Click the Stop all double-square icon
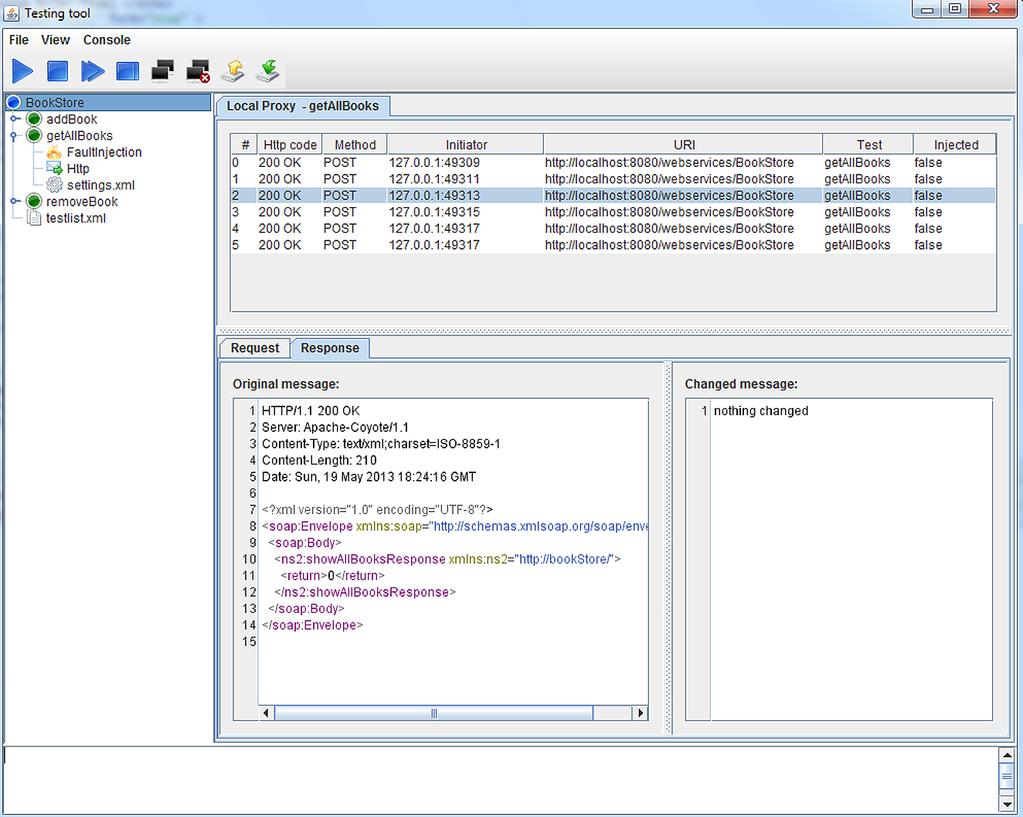This screenshot has height=817, width=1023. coord(127,71)
